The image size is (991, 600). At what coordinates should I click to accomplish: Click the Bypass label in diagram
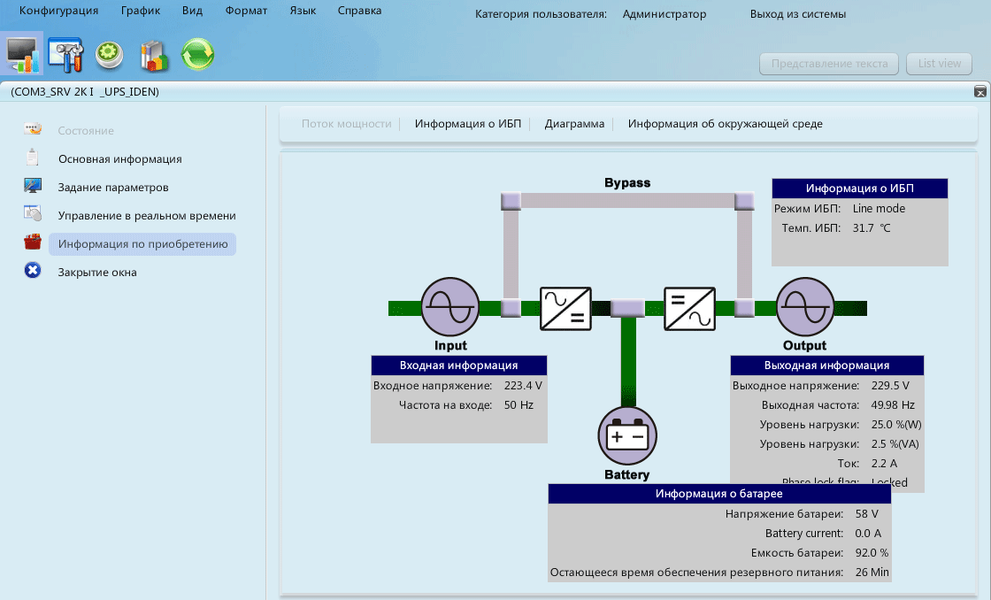[627, 183]
